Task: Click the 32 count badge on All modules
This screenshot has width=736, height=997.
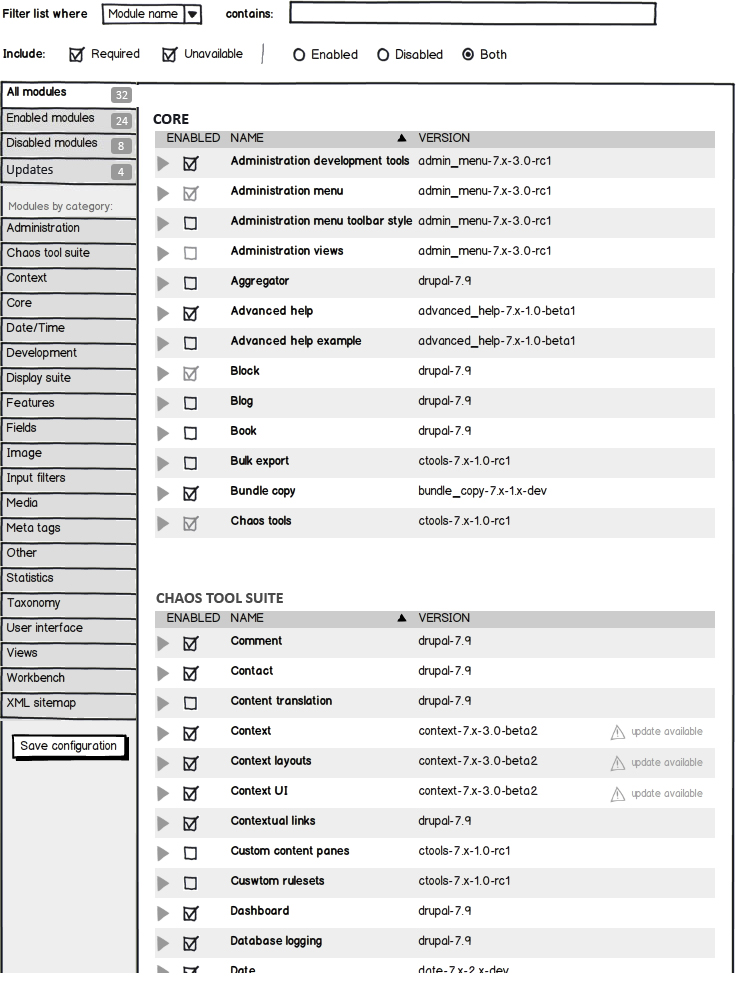Action: tap(121, 95)
